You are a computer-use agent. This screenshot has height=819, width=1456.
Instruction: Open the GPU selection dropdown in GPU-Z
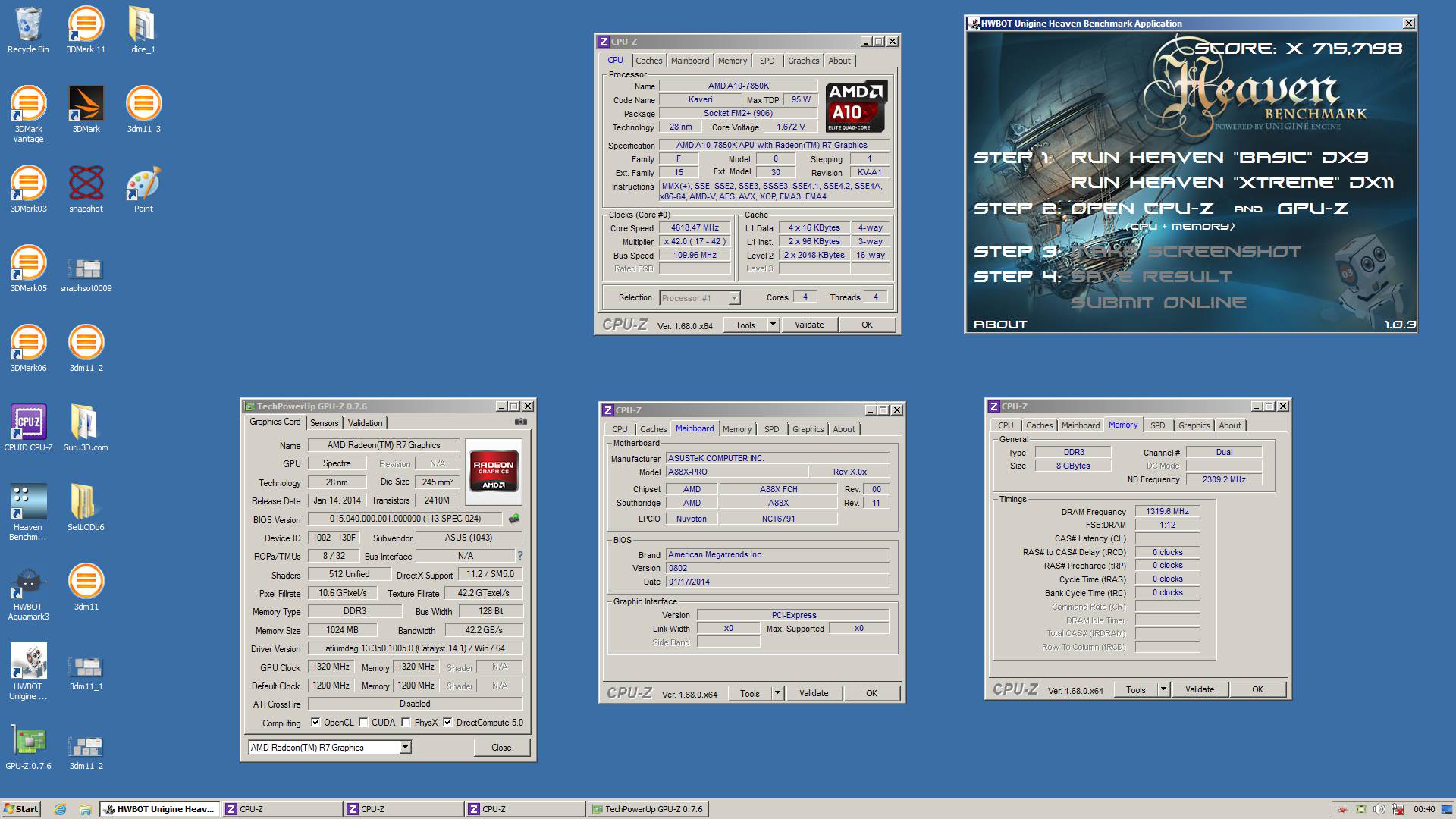[x=405, y=748]
